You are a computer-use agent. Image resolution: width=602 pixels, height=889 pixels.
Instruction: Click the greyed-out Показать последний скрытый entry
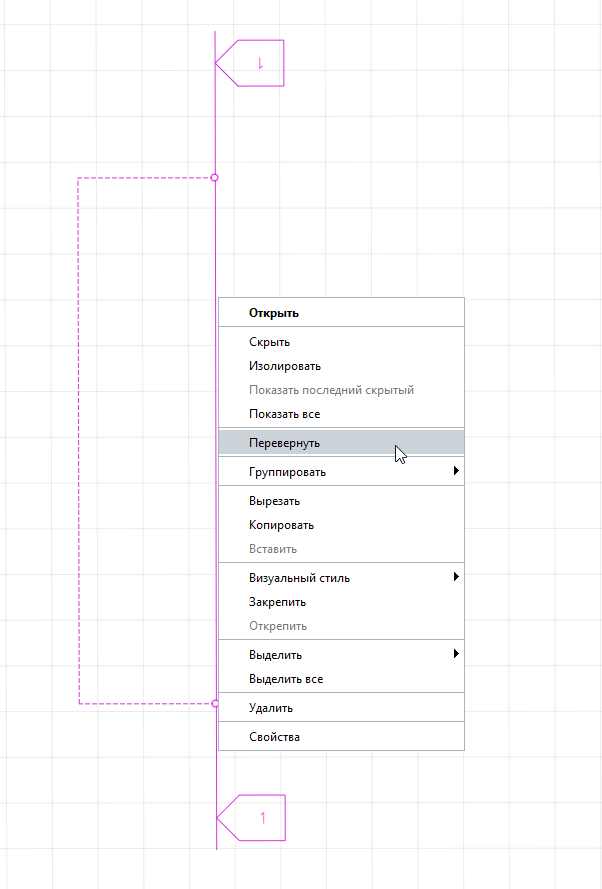(331, 390)
